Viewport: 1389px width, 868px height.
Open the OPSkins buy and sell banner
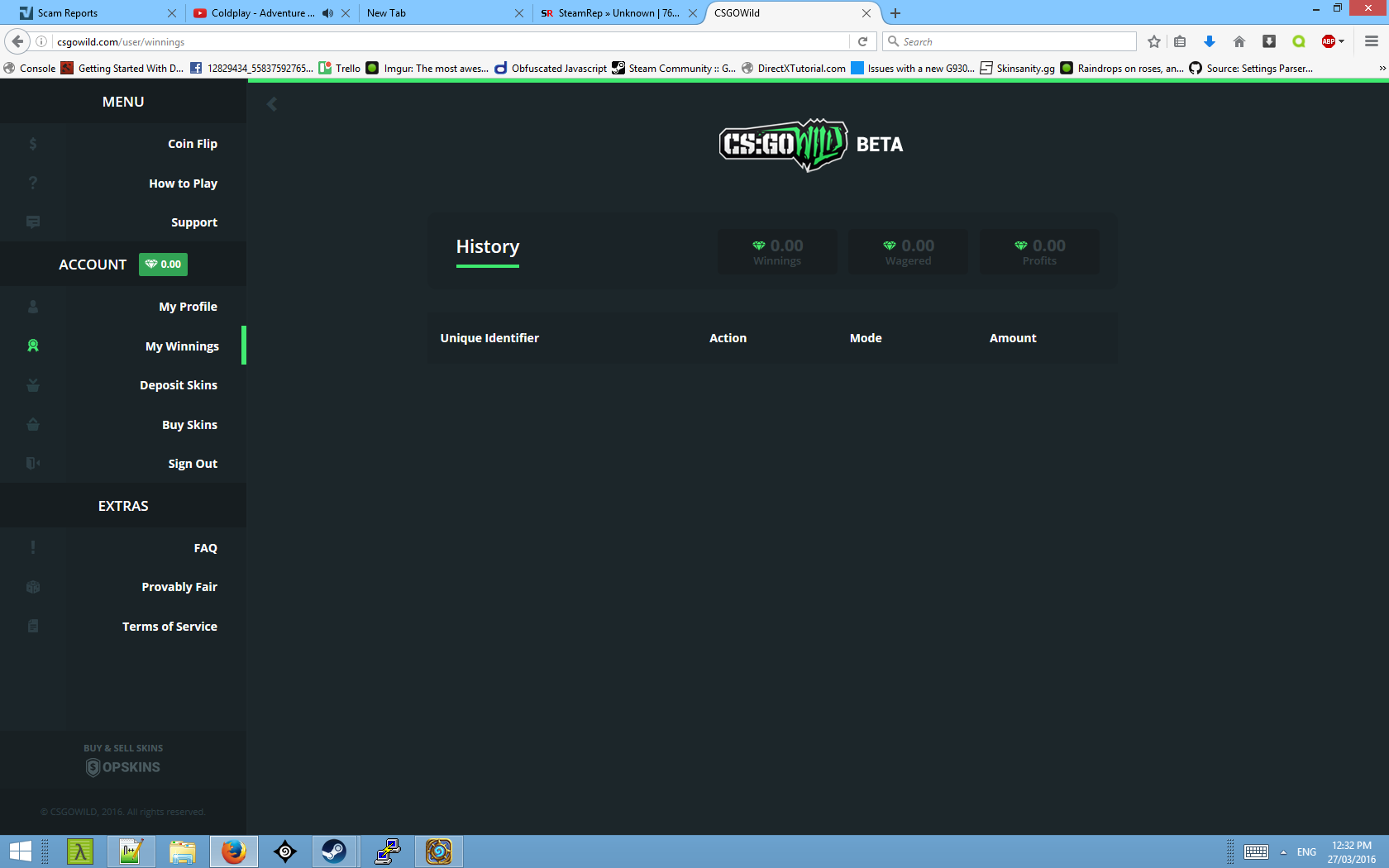click(123, 760)
